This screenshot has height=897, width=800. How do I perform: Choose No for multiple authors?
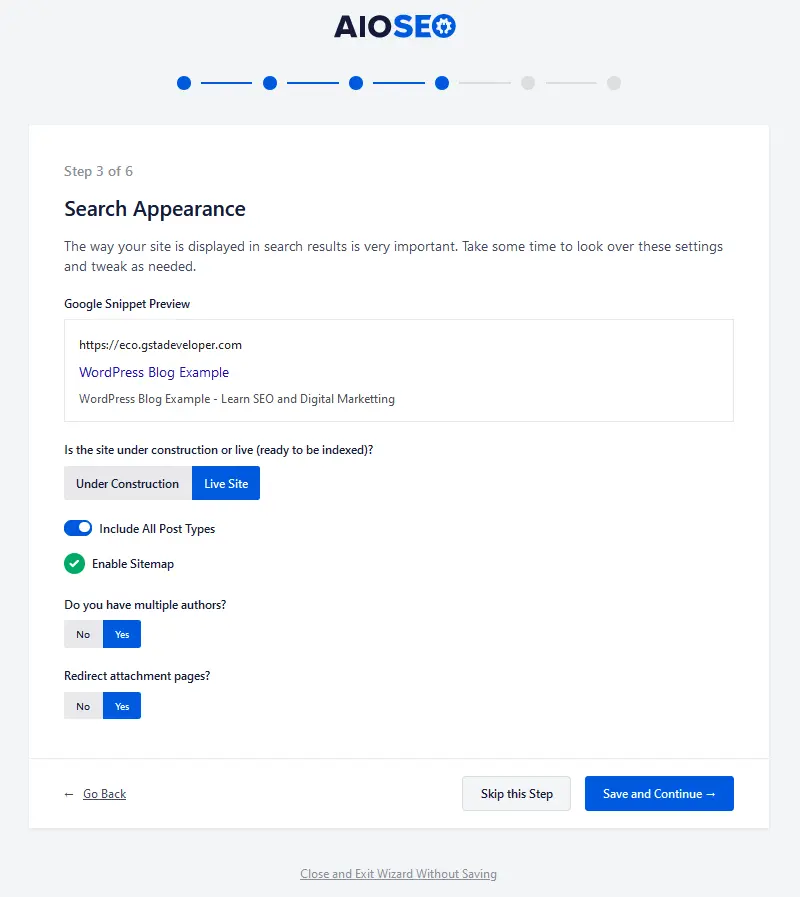[84, 634]
